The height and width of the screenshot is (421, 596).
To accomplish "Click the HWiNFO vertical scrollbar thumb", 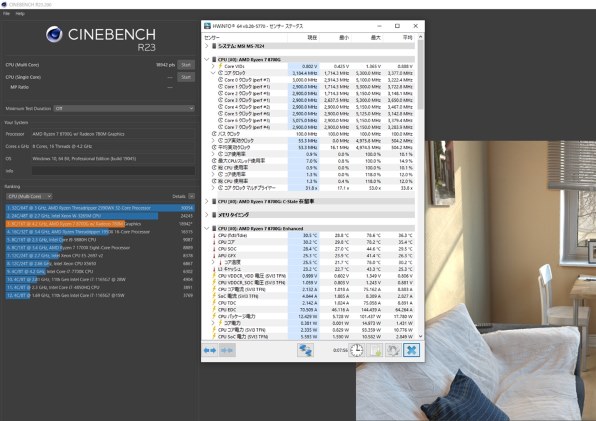I will [x=420, y=74].
